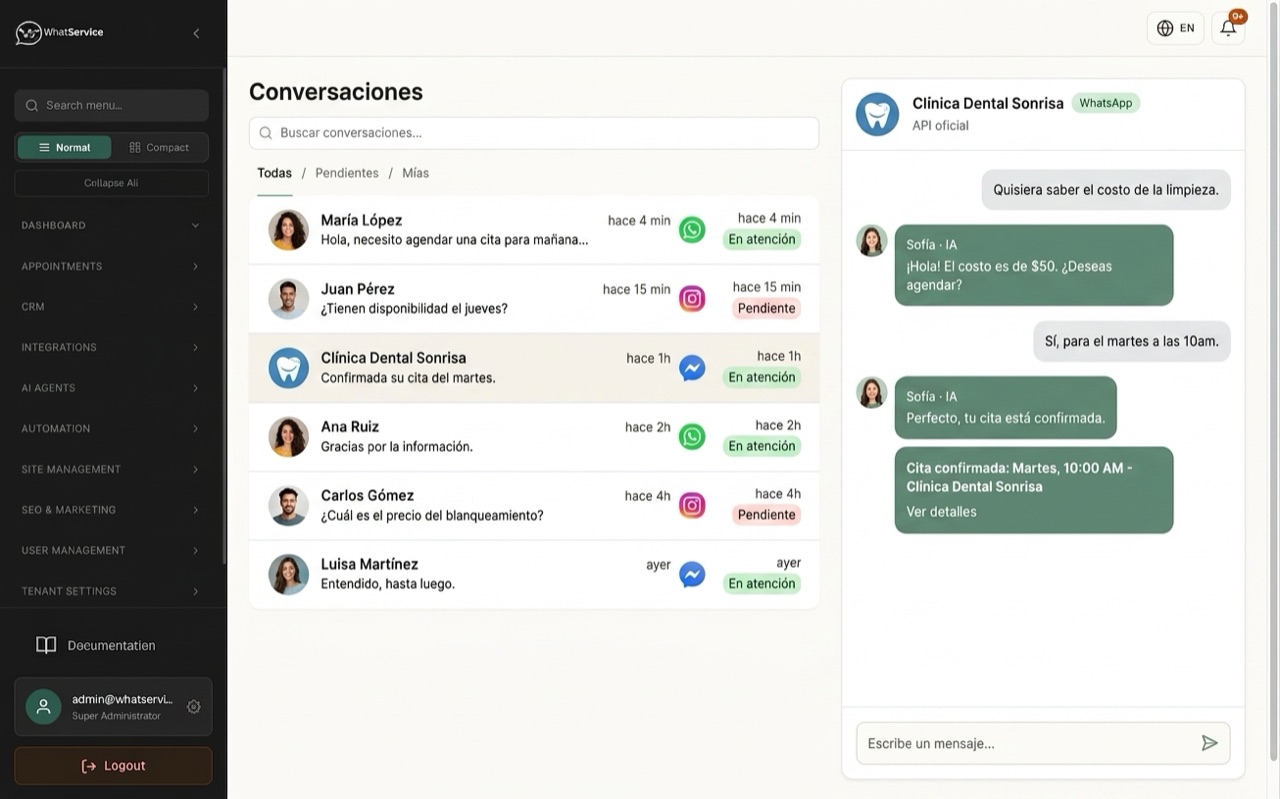Open María López conversation
This screenshot has width=1280, height=799.
click(534, 230)
